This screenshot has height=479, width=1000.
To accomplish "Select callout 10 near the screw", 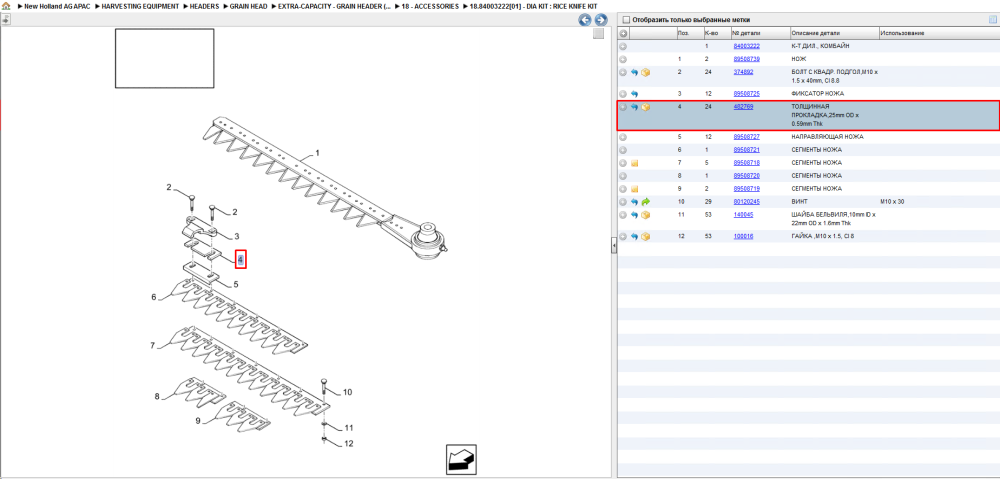I will point(348,392).
